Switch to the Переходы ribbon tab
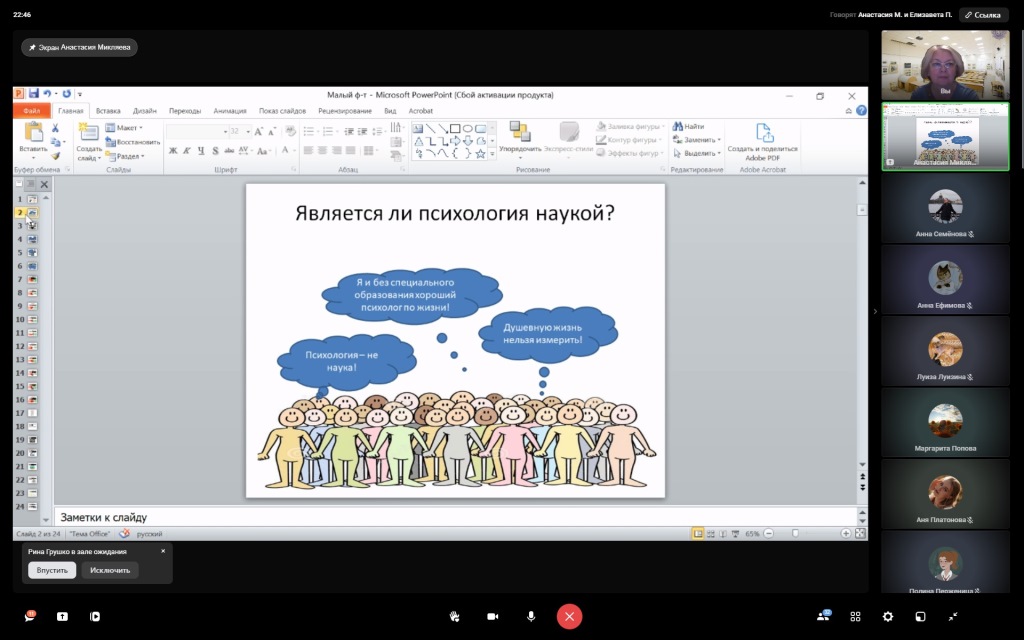 point(185,110)
